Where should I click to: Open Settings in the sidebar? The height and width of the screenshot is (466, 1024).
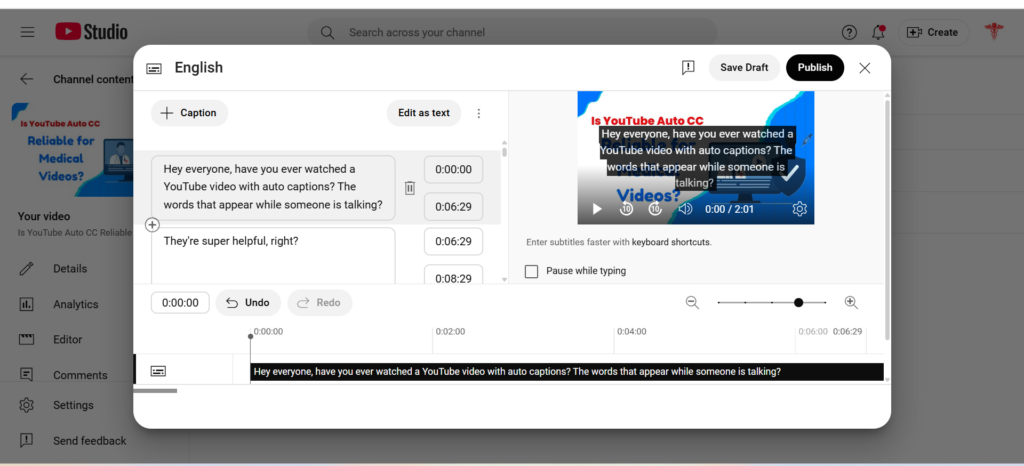coord(73,405)
